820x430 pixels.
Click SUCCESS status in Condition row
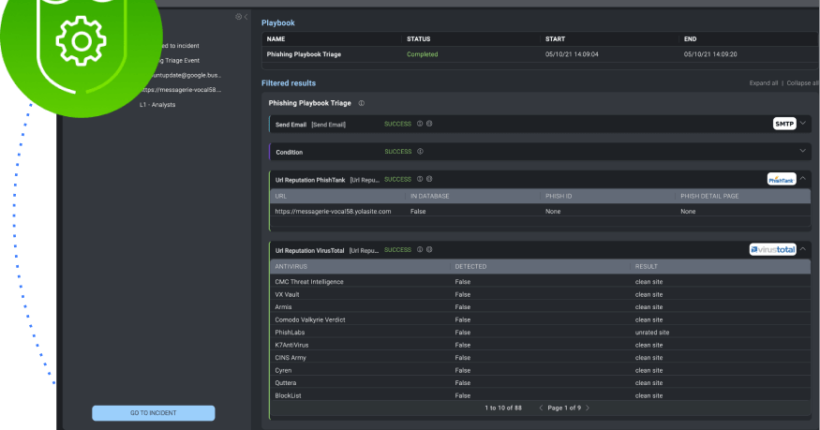pos(398,152)
